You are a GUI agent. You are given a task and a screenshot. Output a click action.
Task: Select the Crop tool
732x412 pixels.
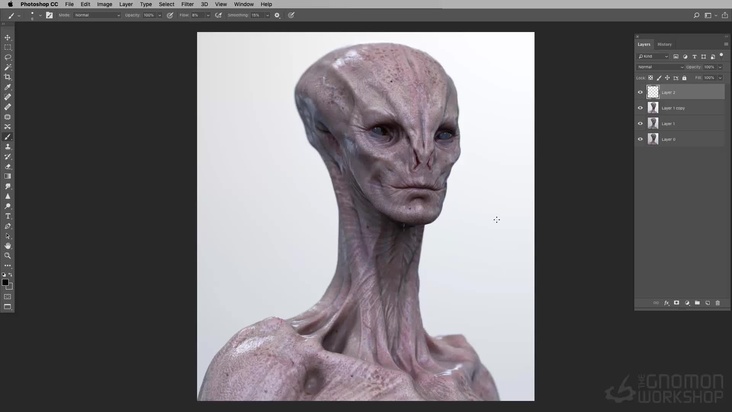tap(7, 77)
